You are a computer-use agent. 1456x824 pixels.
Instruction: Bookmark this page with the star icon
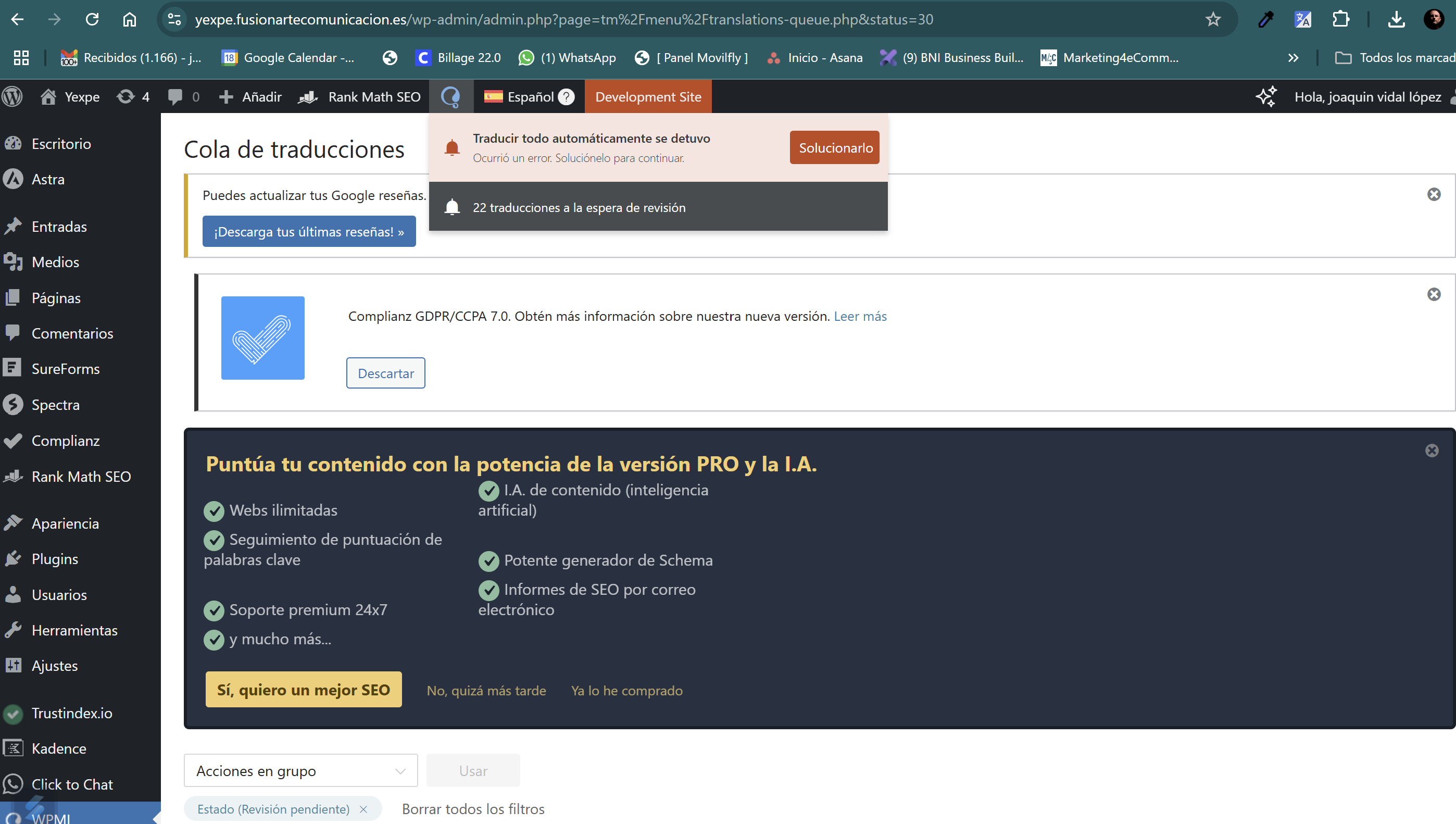point(1213,20)
